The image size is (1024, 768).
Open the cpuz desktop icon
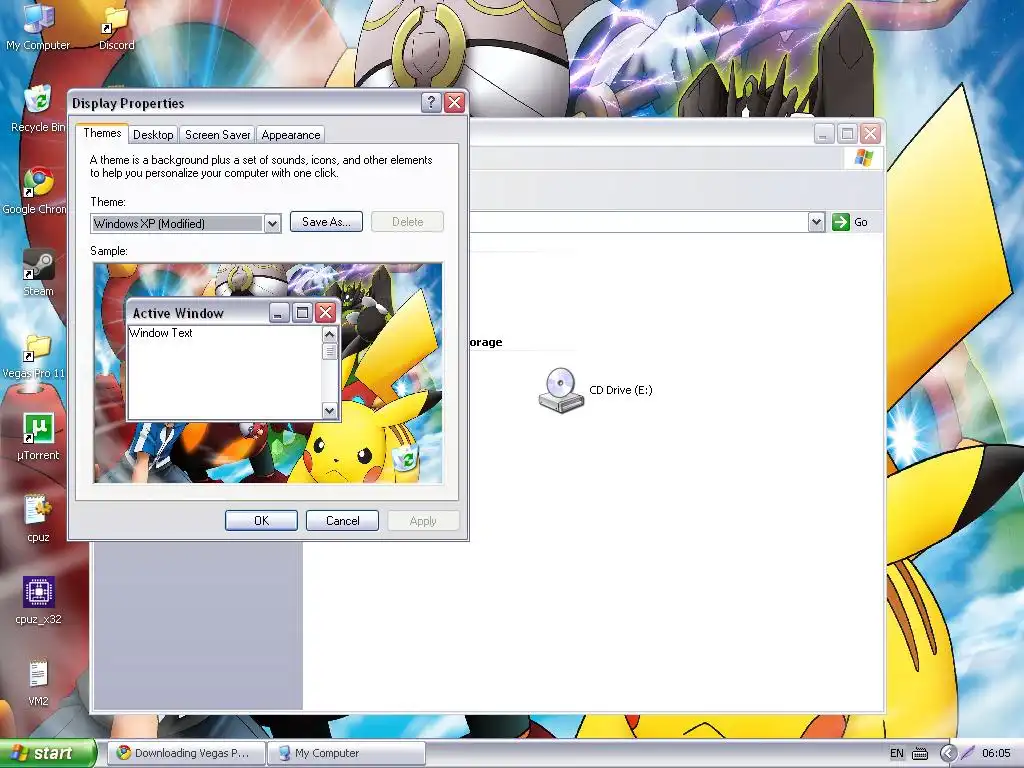pos(38,519)
